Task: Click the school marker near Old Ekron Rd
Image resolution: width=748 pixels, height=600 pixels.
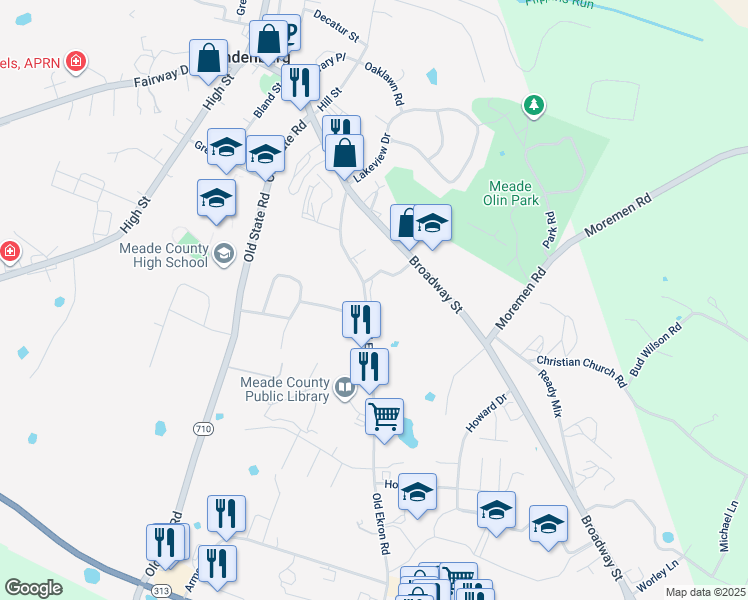Action: [x=417, y=496]
